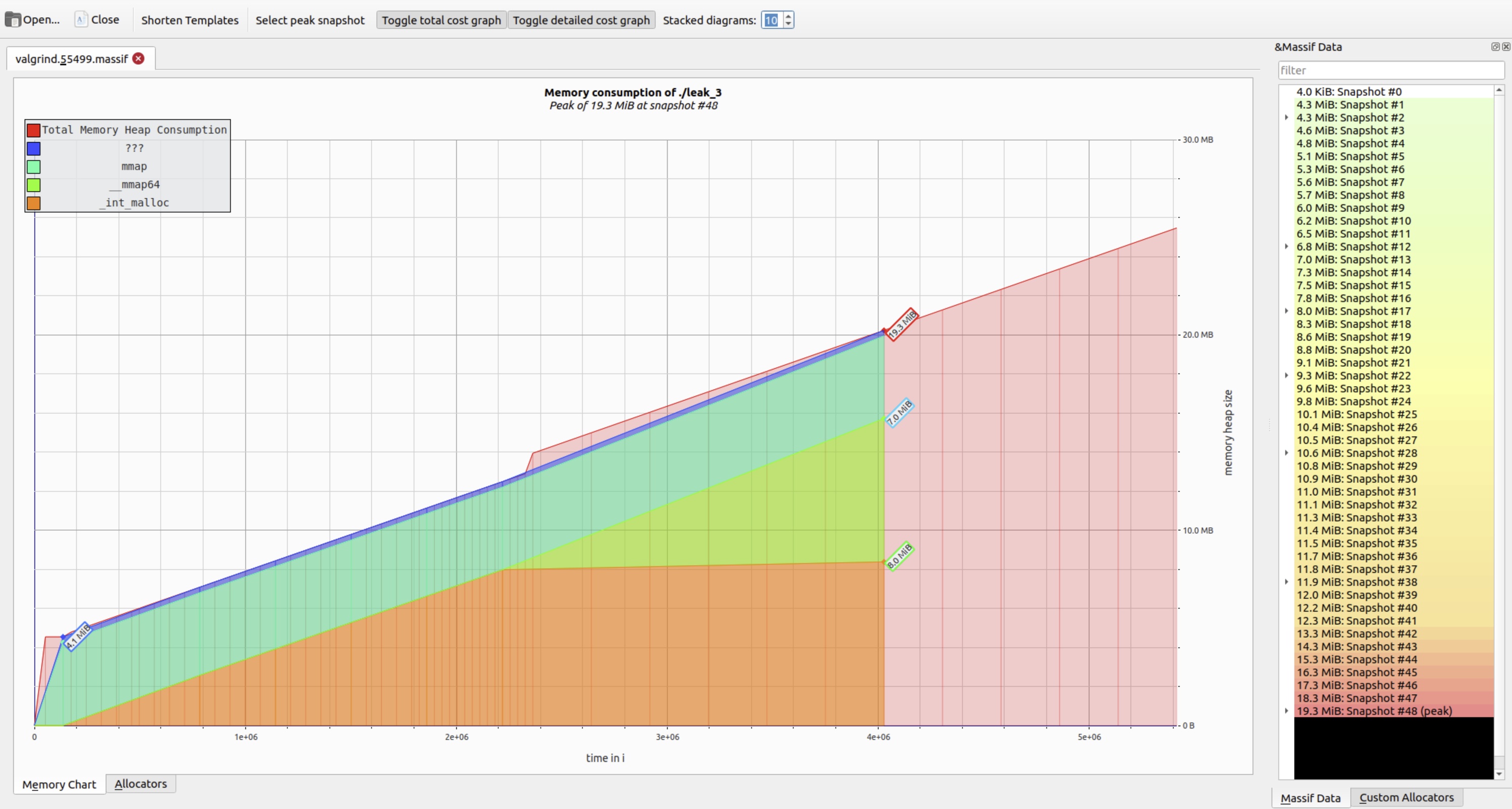Click the orange _int_malloc legend swatch

[33, 203]
